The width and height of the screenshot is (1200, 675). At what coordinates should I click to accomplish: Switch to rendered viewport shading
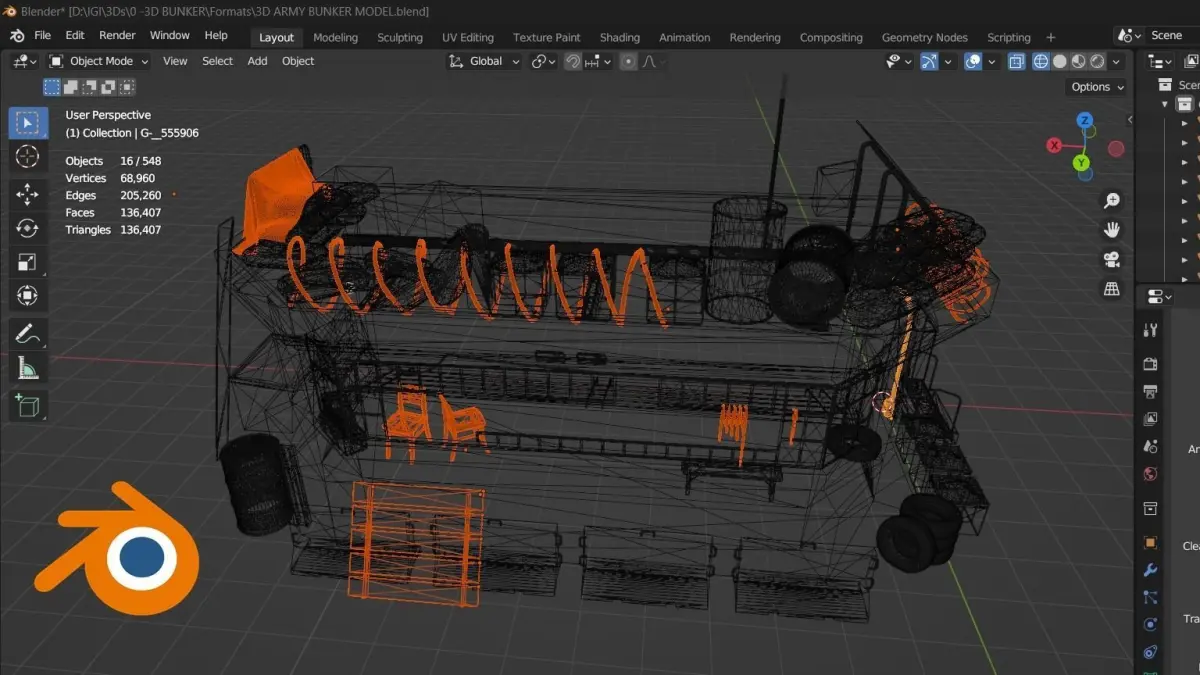pyautogui.click(x=1095, y=61)
